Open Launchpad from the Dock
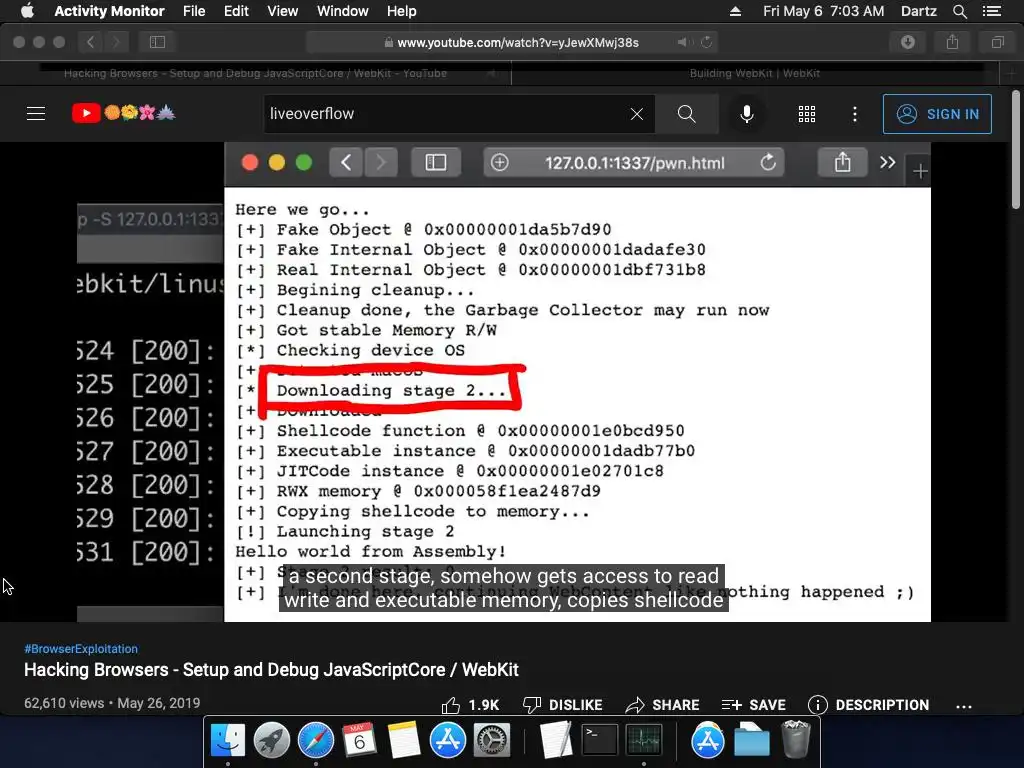 point(272,741)
